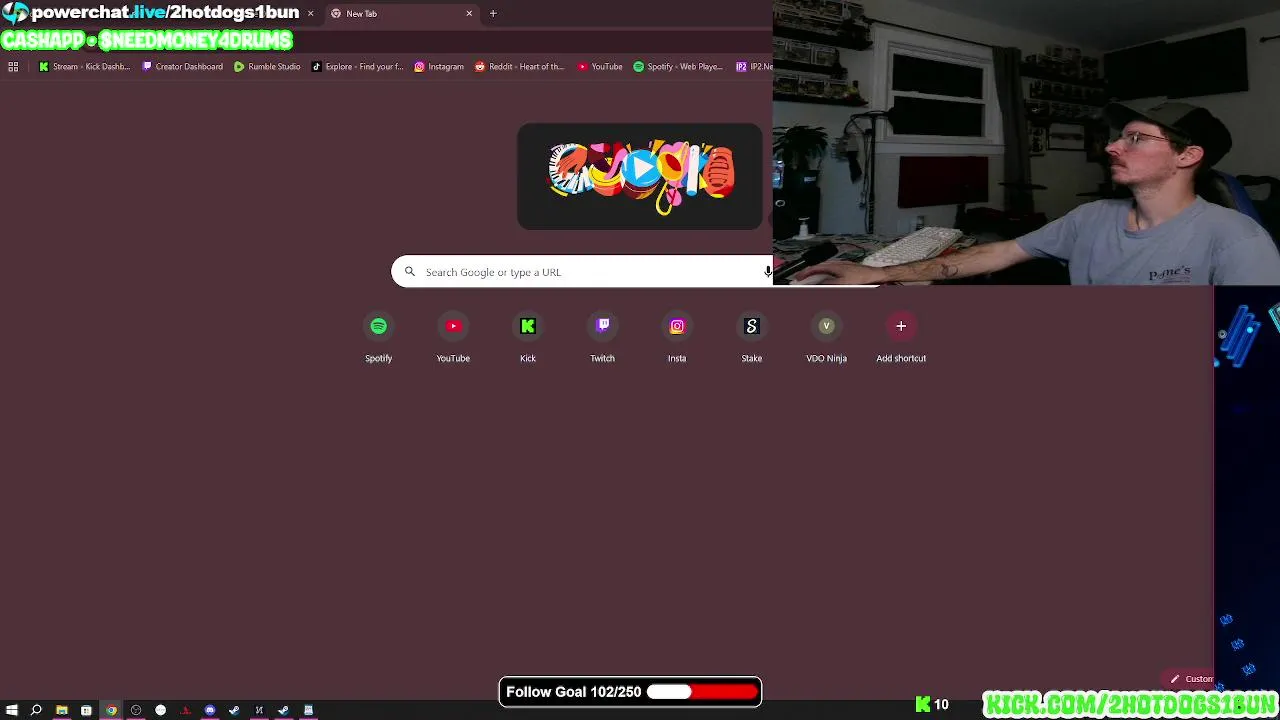Open the IP2 bookmark

(x=753, y=67)
